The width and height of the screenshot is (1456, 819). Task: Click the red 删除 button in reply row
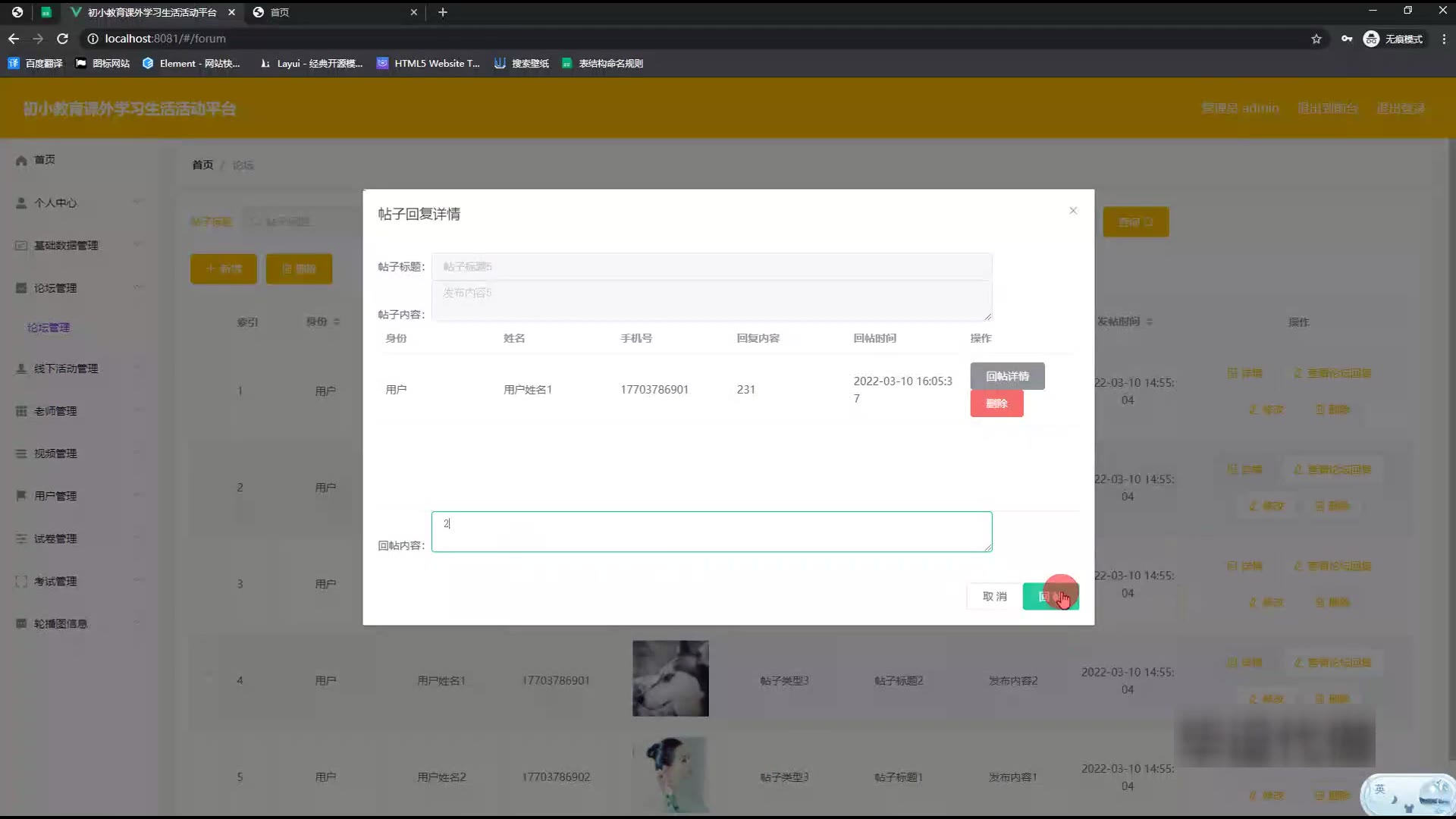click(996, 403)
